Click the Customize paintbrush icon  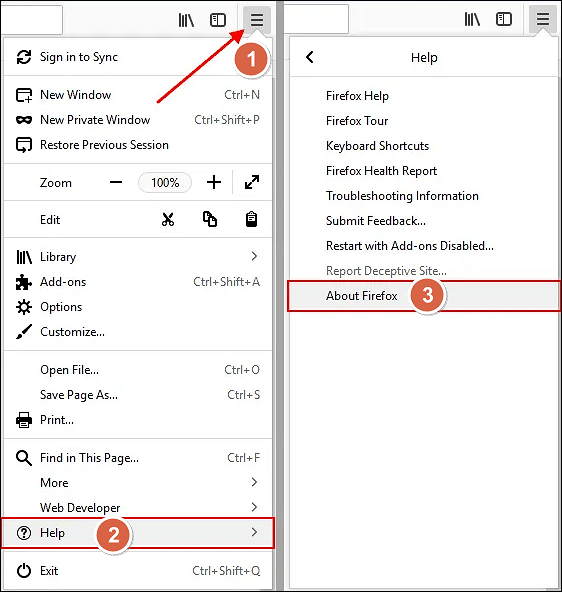tap(24, 332)
